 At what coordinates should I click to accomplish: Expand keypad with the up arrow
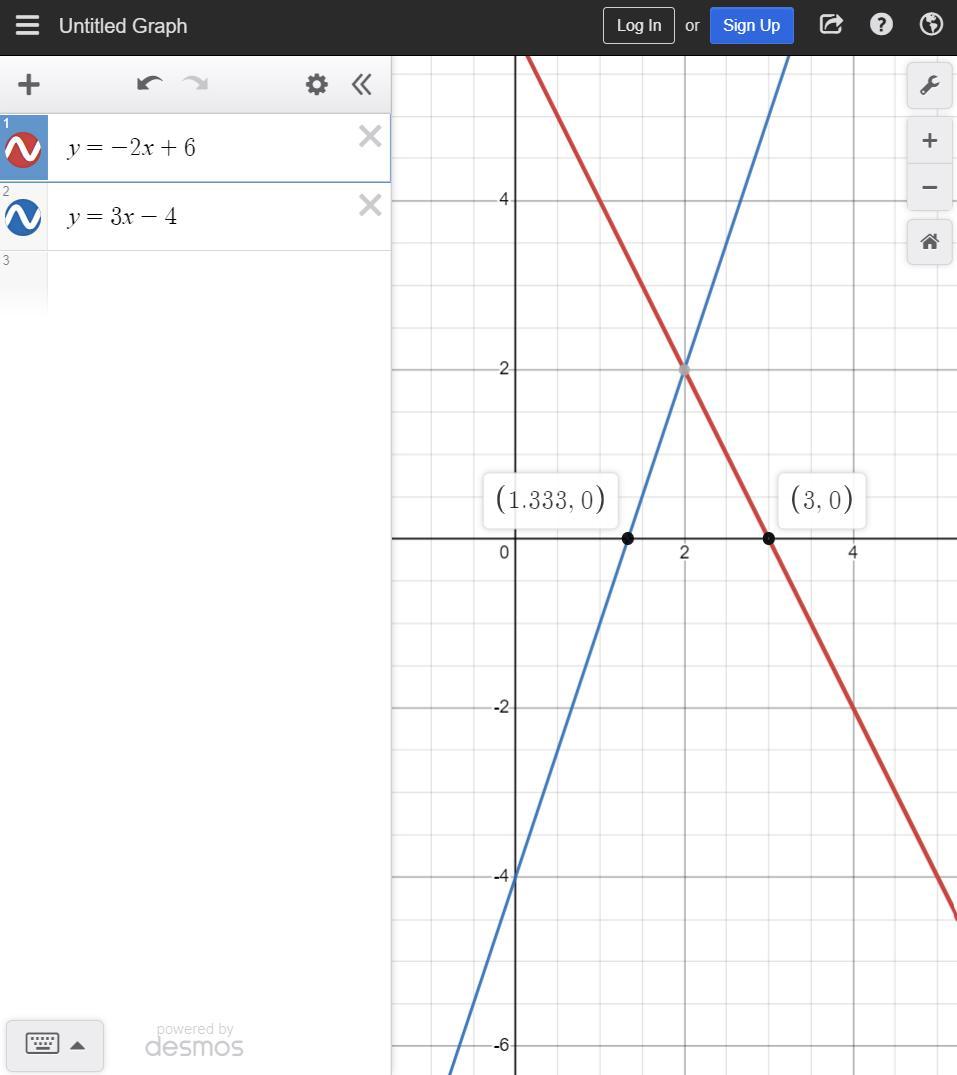tap(77, 1046)
